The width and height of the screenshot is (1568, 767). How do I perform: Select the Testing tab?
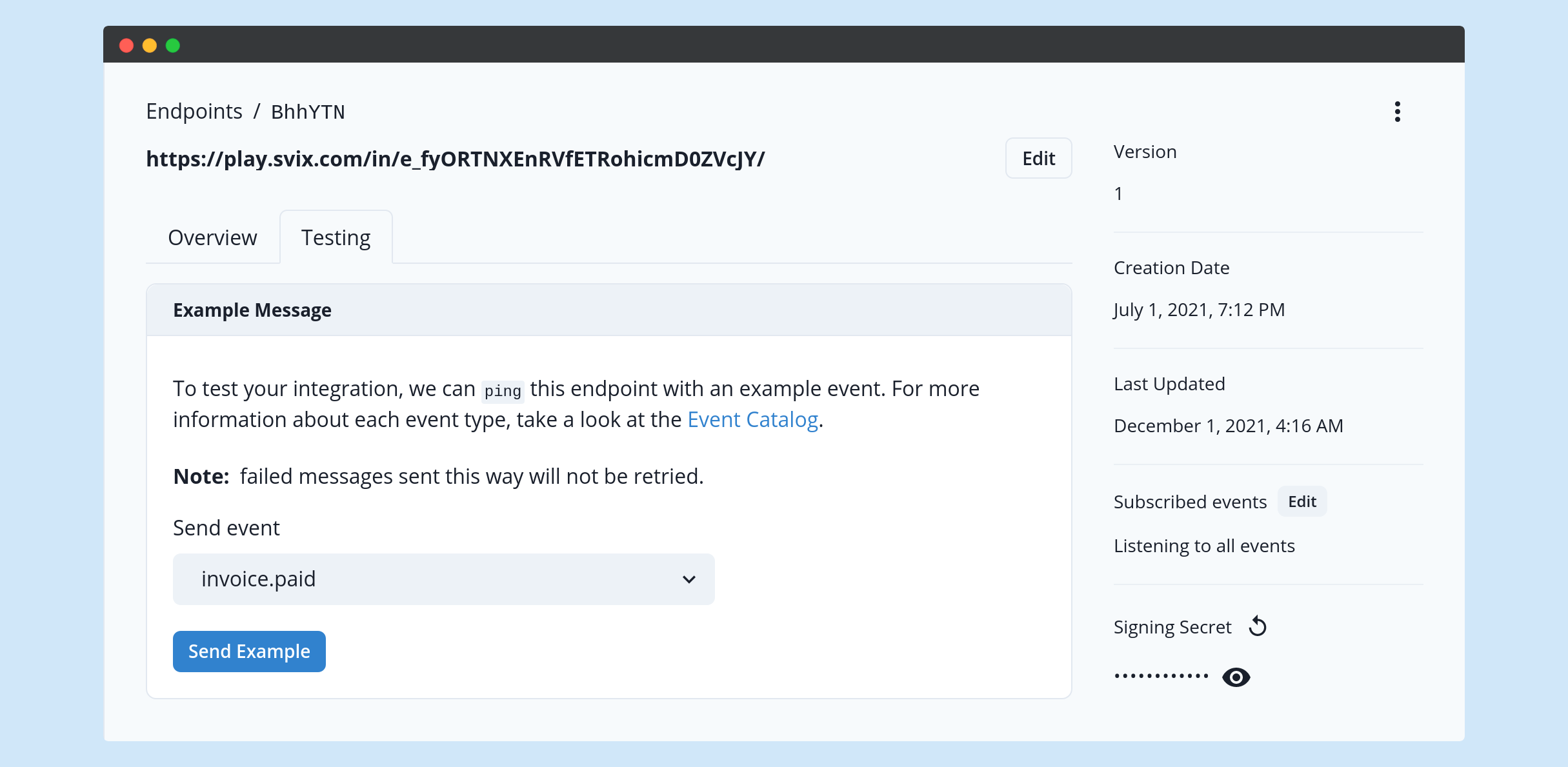tap(335, 237)
